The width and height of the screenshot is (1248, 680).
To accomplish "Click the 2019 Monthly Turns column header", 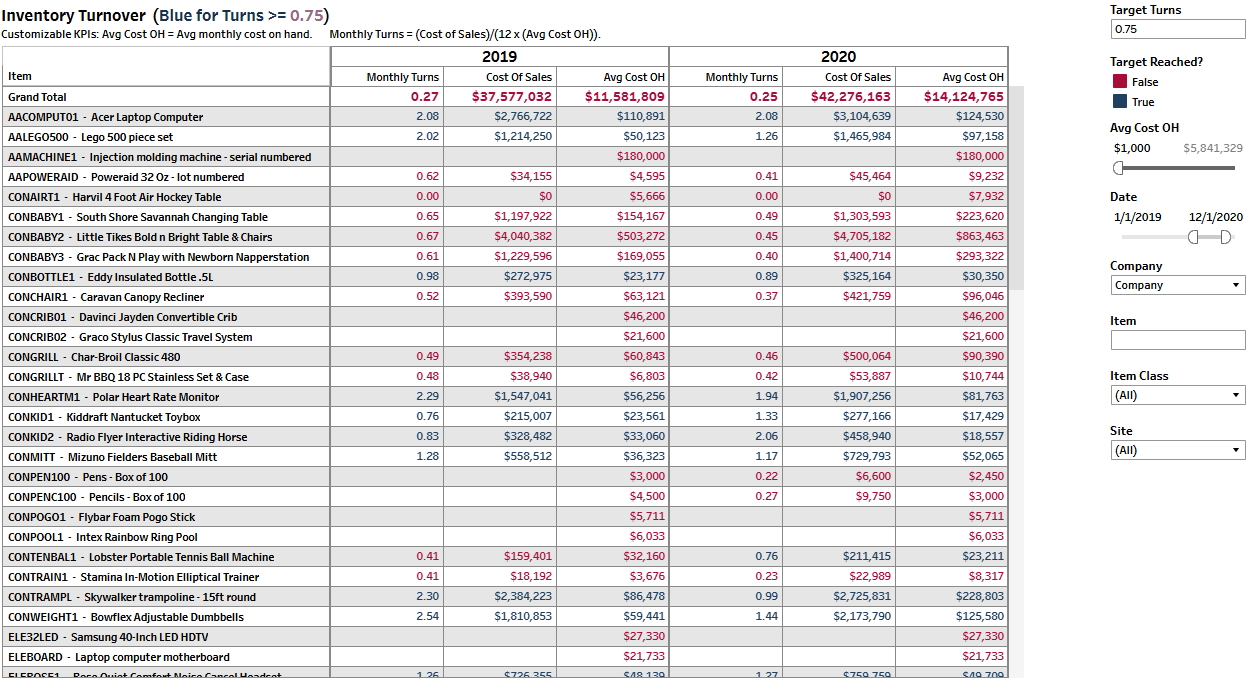I will [402, 77].
